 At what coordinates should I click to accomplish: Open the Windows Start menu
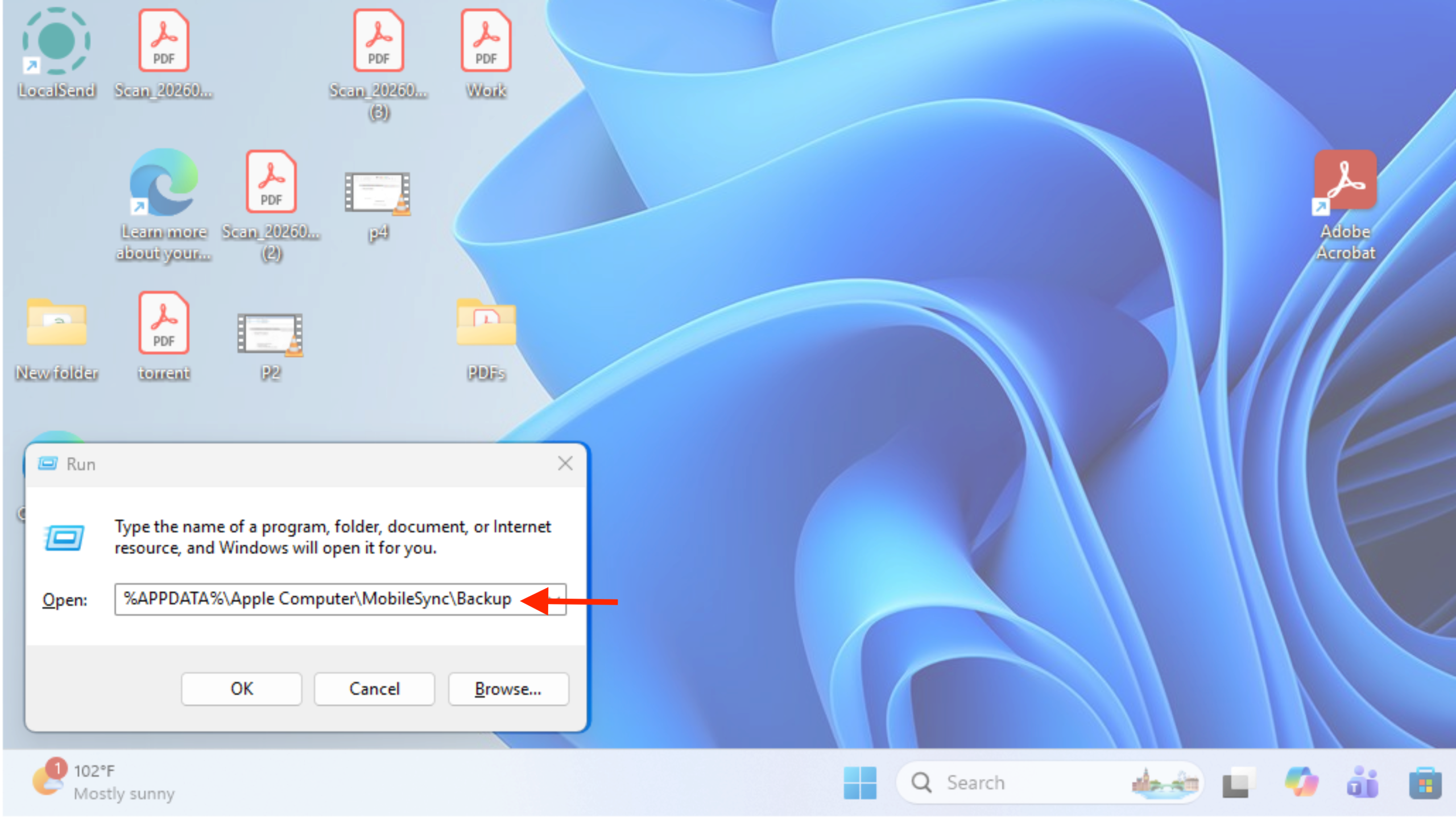[860, 783]
